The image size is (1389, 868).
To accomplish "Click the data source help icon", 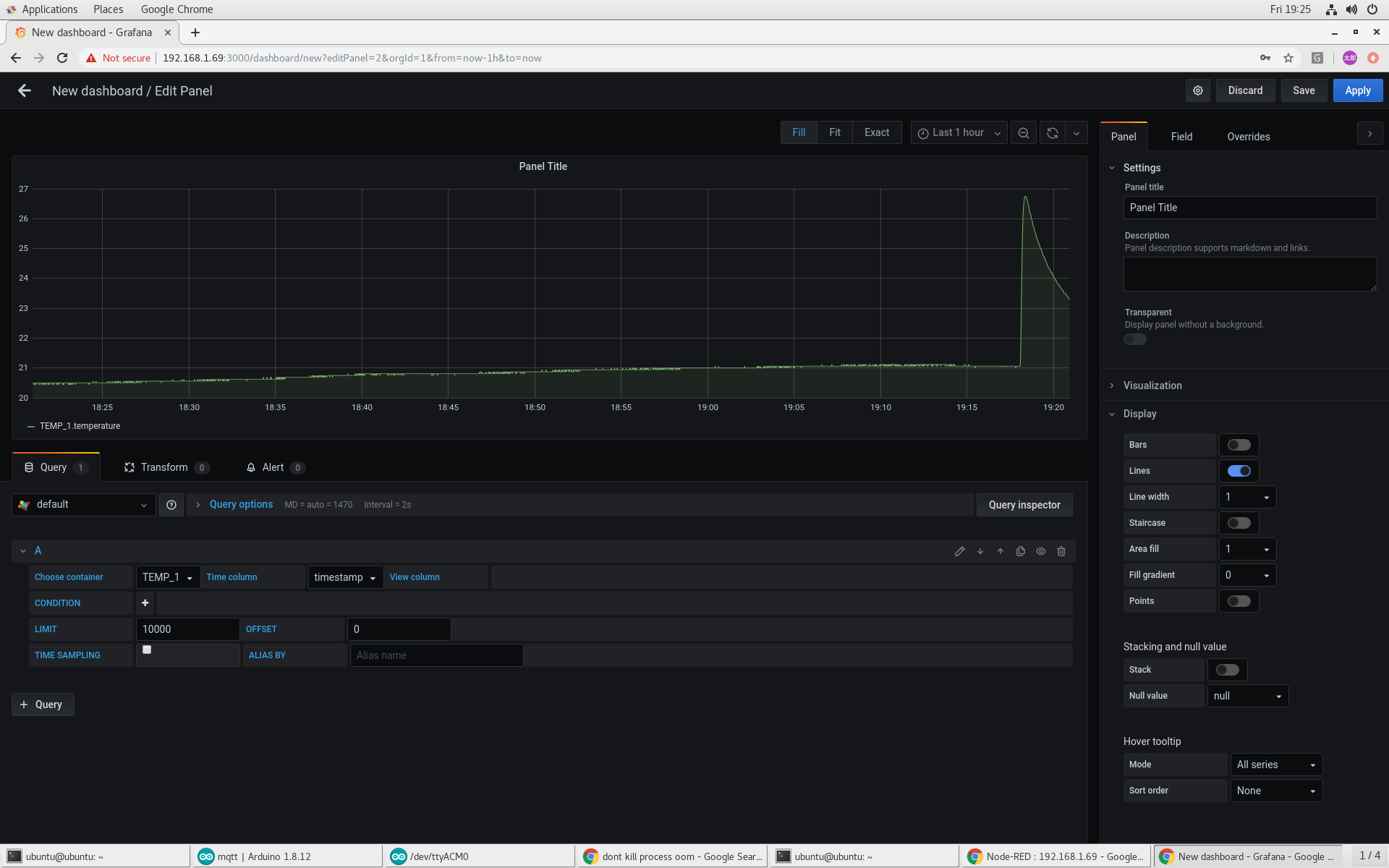I will pyautogui.click(x=171, y=505).
